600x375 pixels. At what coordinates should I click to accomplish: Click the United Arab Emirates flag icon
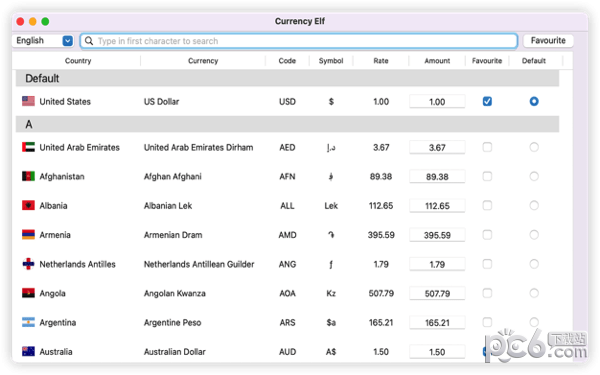(x=28, y=147)
